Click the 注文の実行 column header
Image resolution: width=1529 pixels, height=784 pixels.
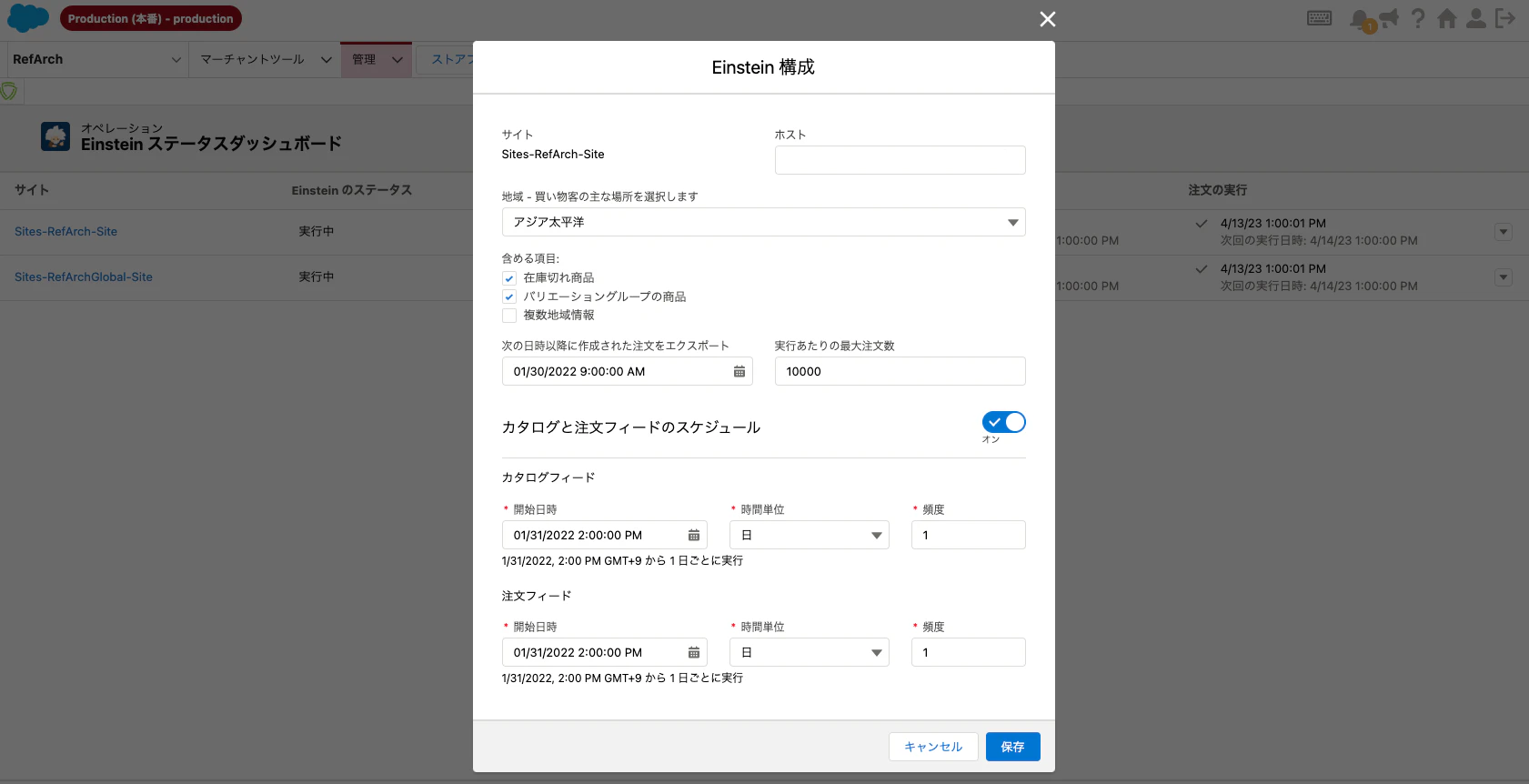[x=1218, y=190]
